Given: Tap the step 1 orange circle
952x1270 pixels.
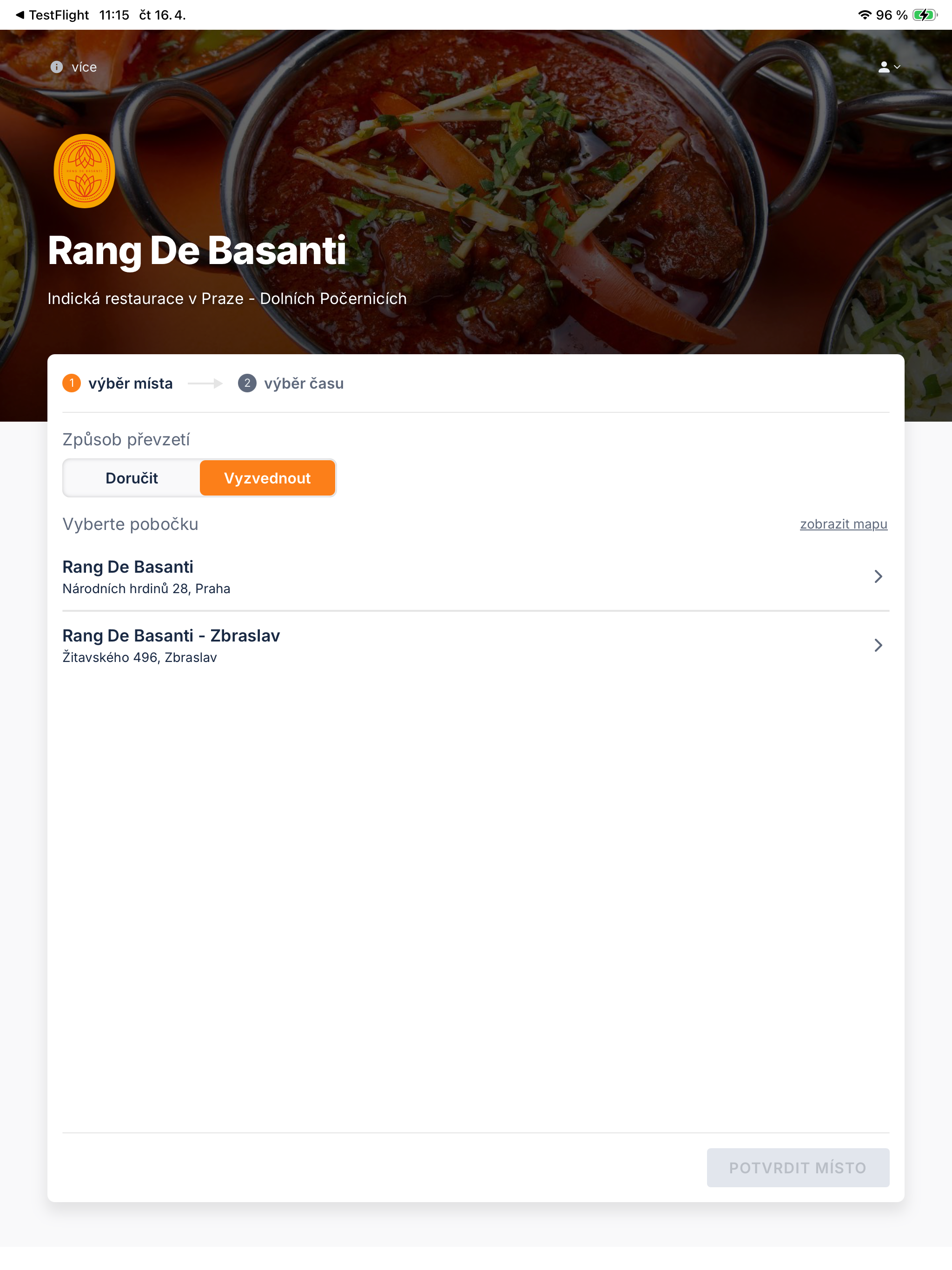Looking at the screenshot, I should 72,383.
